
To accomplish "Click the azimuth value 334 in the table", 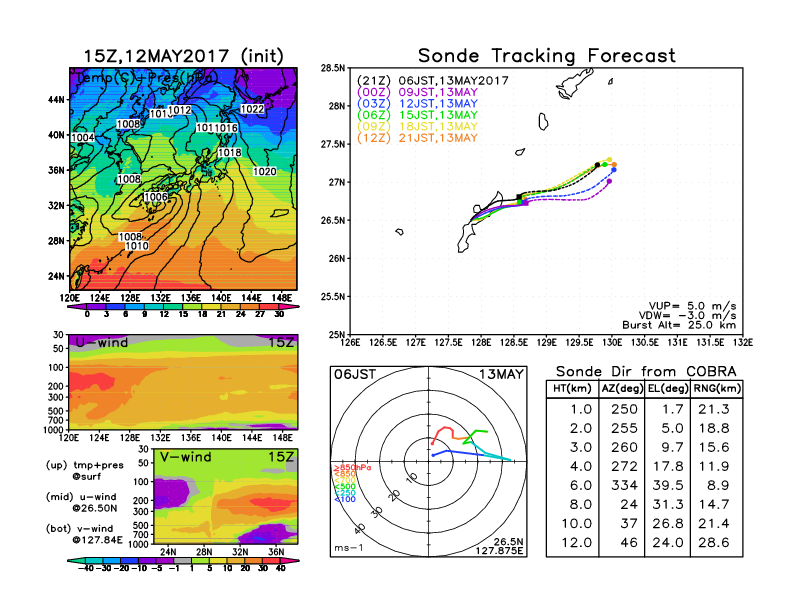I will pos(624,486).
